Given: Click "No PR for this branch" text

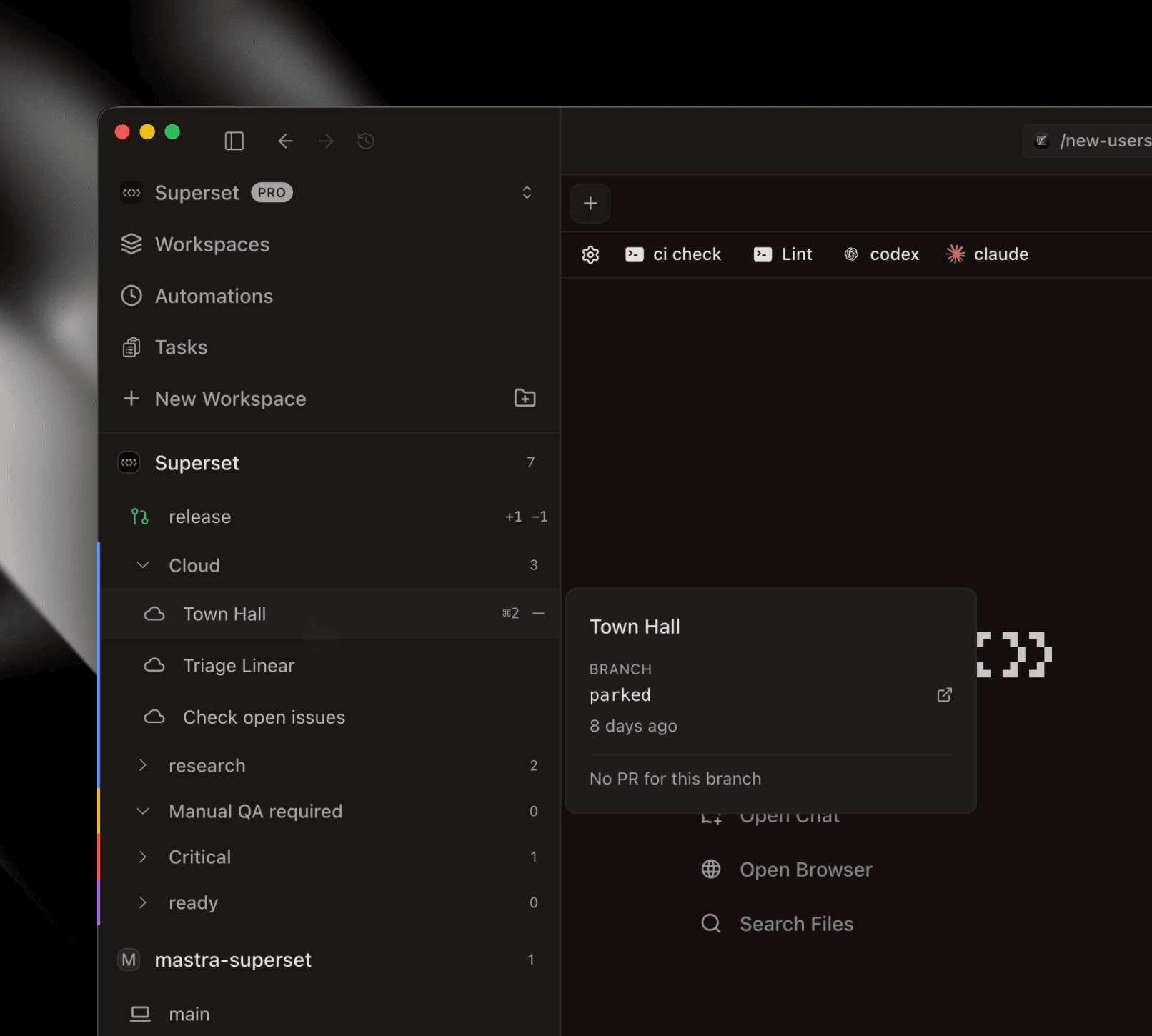Looking at the screenshot, I should click(x=675, y=779).
